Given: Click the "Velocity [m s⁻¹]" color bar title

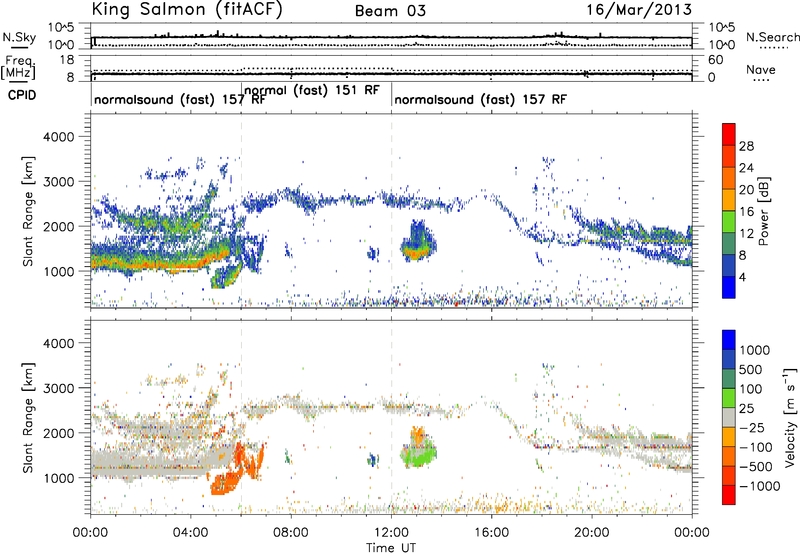Looking at the screenshot, I should point(790,417).
